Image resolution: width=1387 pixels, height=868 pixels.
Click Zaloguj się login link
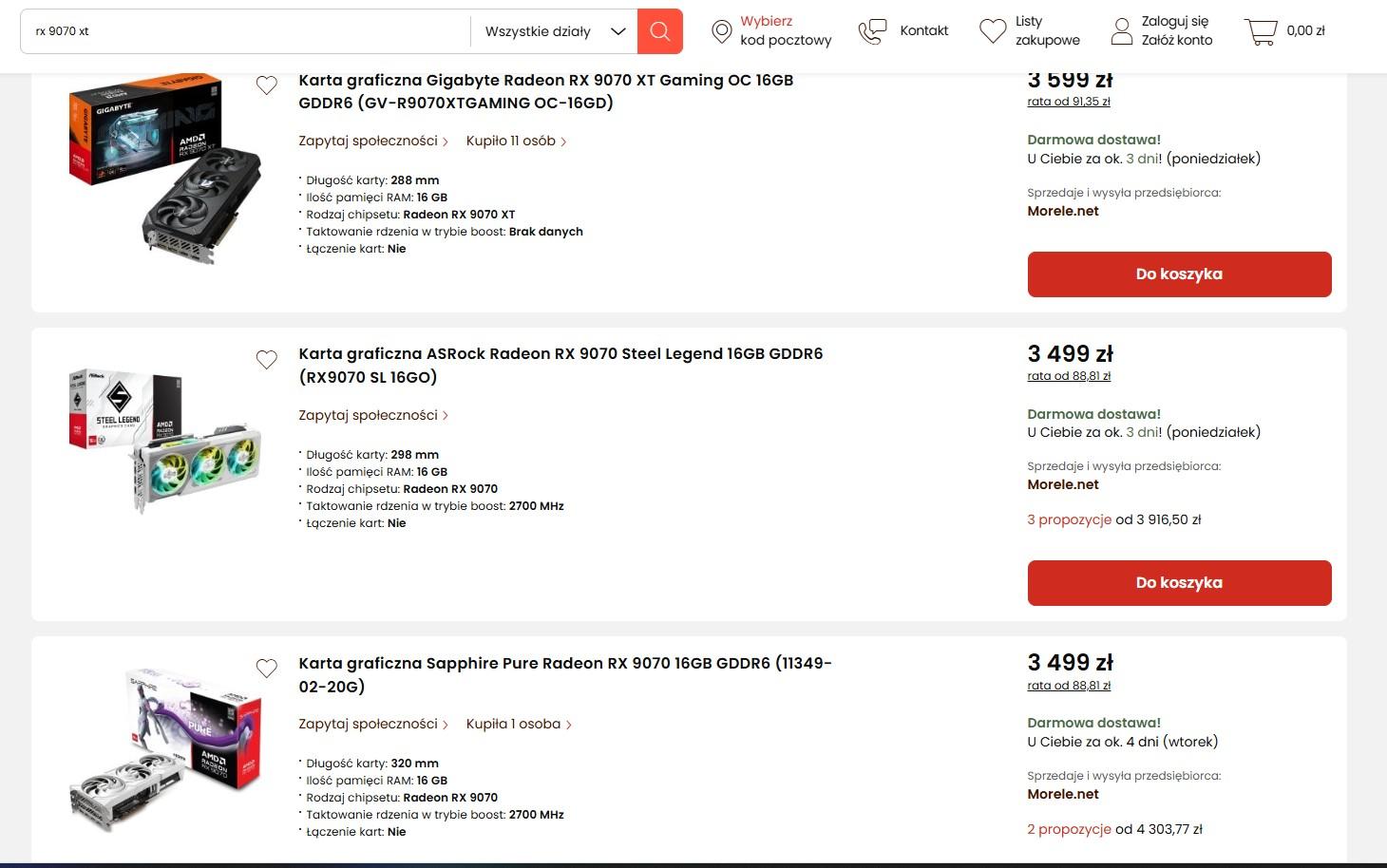click(x=1175, y=21)
